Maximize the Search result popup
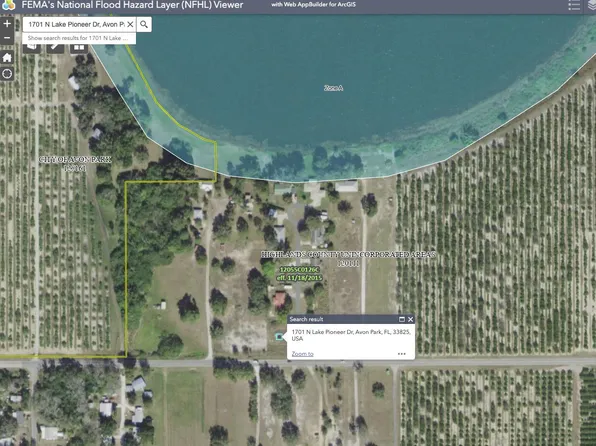596x446 pixels. click(x=401, y=319)
